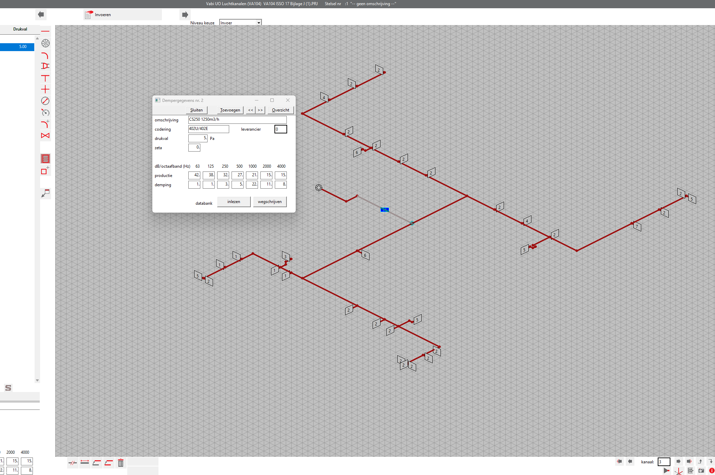Viewport: 715px width, 475px height.
Task: Select the bowtie valve damper tool
Action: click(45, 135)
